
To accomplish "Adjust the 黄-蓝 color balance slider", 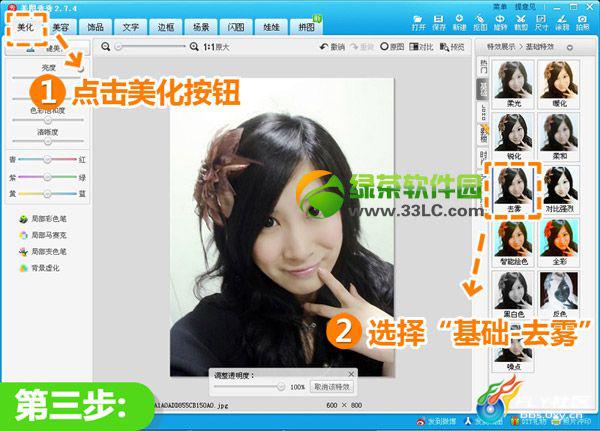I will coord(47,194).
